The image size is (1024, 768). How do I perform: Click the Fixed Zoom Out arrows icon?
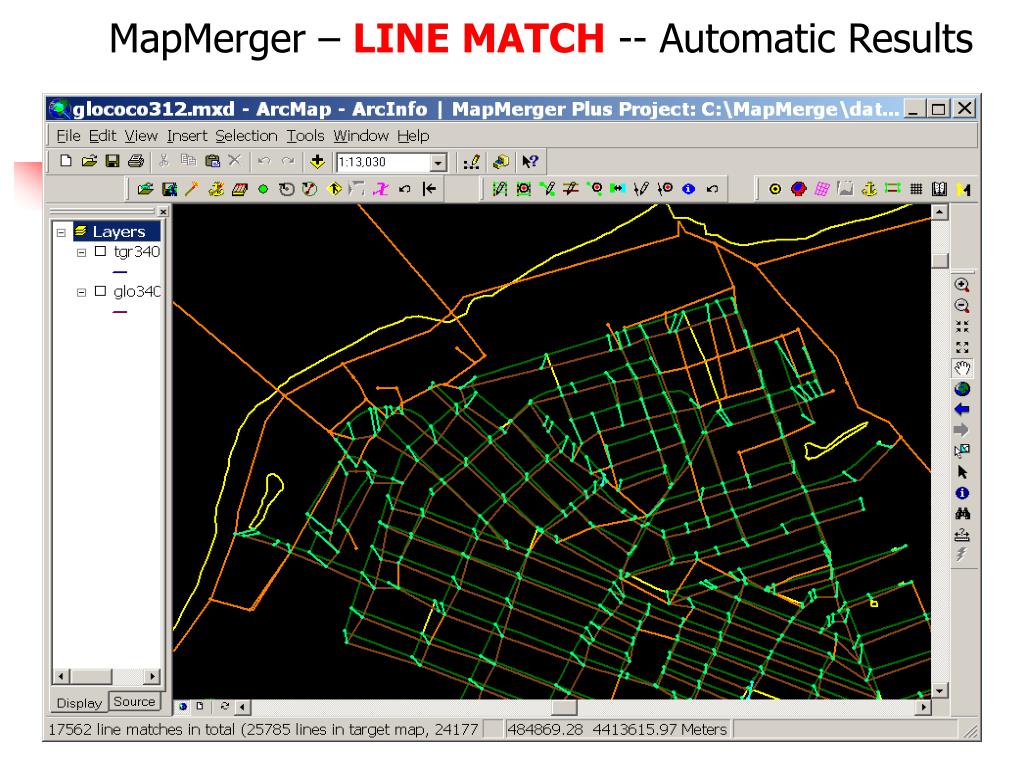coord(962,347)
